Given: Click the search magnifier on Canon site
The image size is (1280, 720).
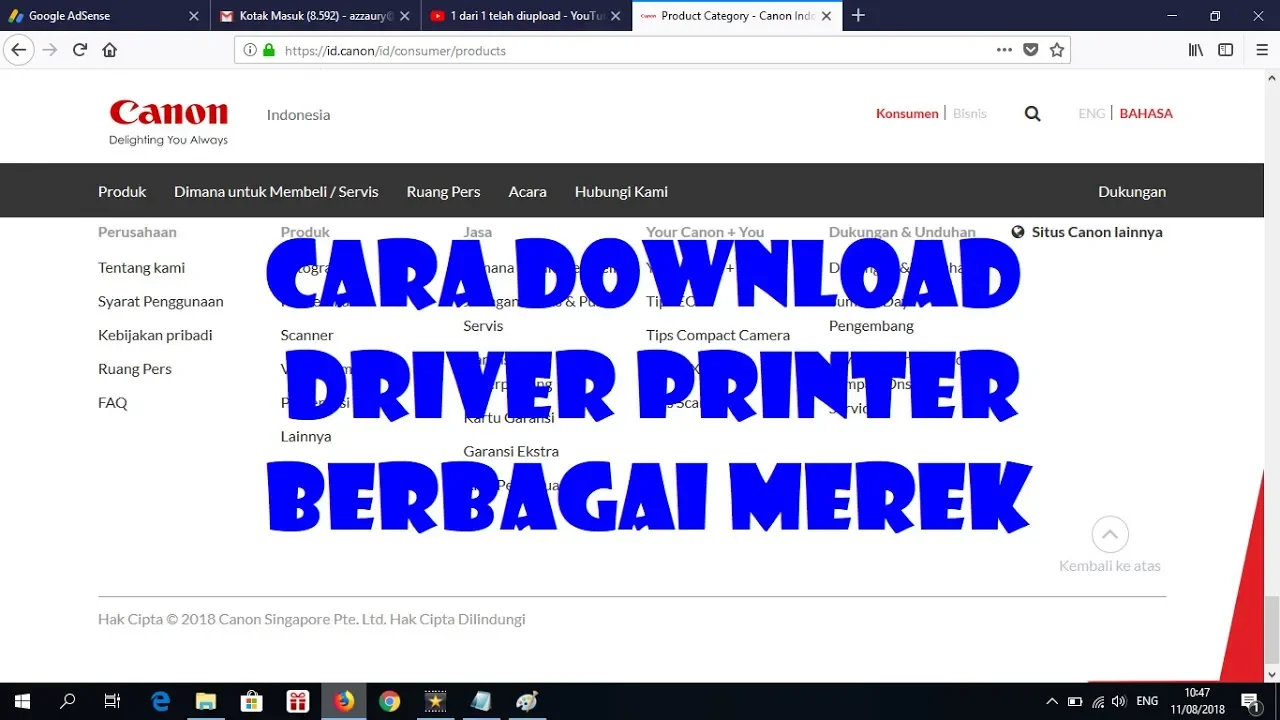Looking at the screenshot, I should tap(1033, 114).
